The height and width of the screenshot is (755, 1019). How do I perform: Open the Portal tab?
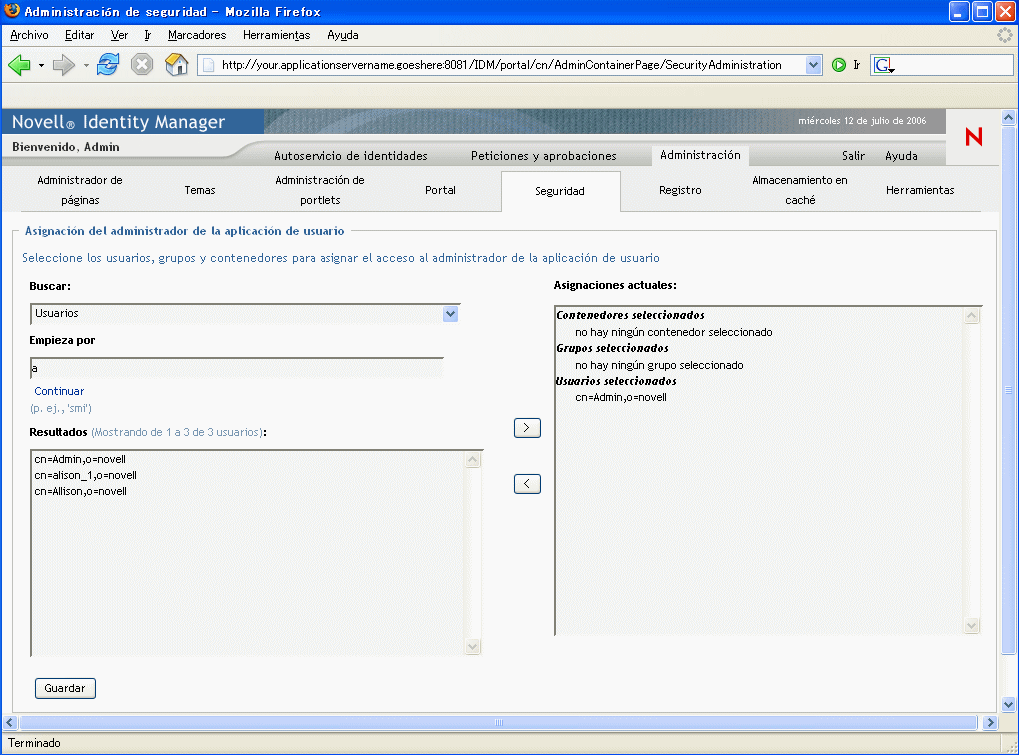click(x=440, y=190)
